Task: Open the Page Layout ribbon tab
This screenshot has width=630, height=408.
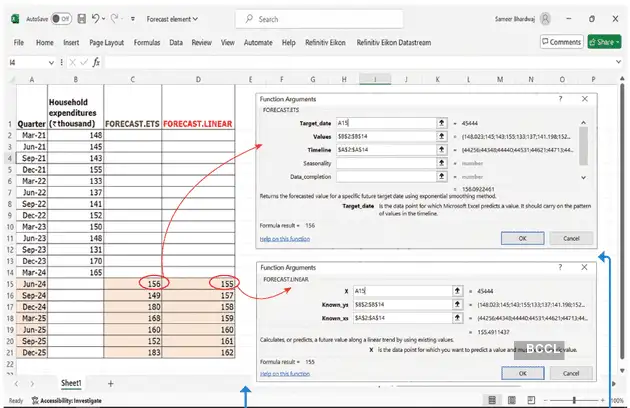Action: [x=107, y=42]
